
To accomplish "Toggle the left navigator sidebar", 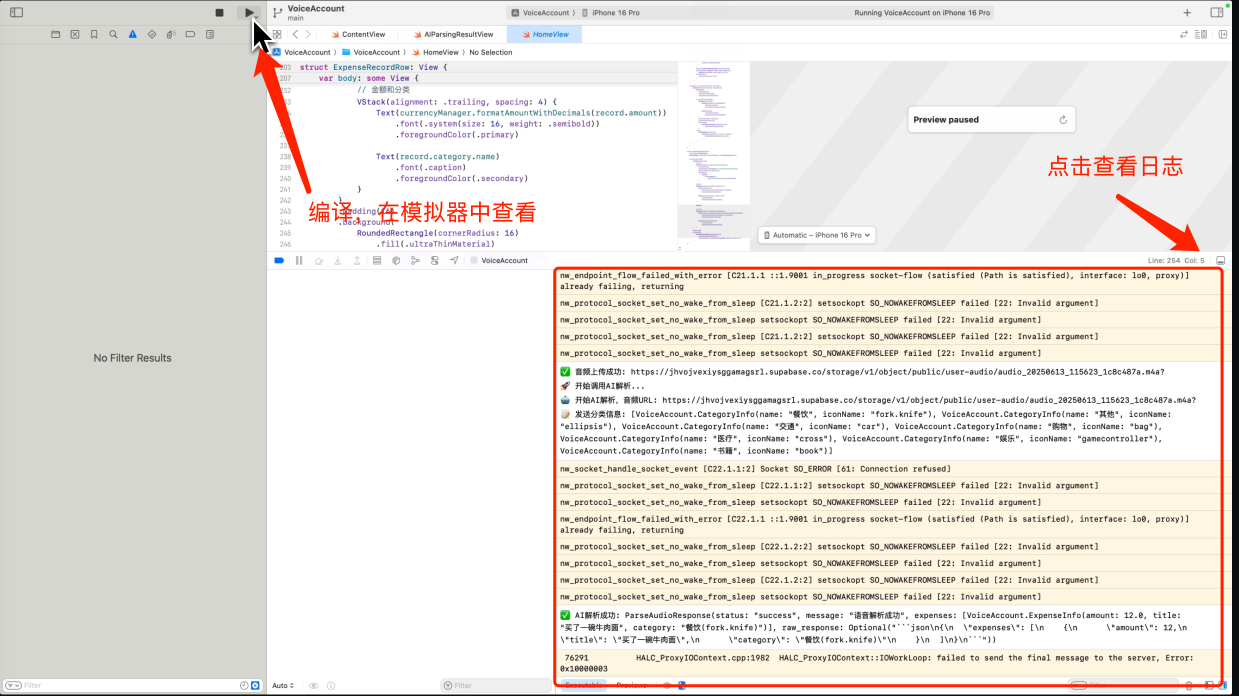I will [x=16, y=12].
